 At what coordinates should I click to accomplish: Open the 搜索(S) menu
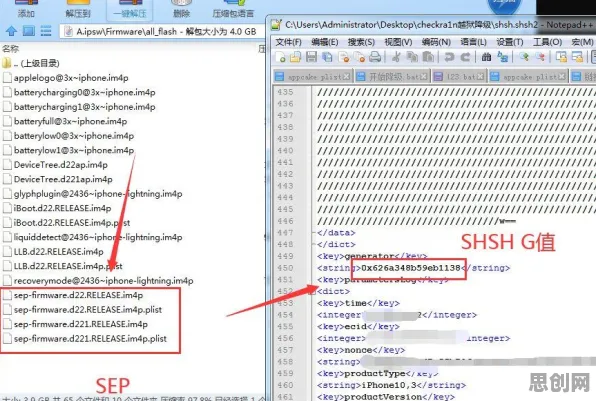pos(361,42)
